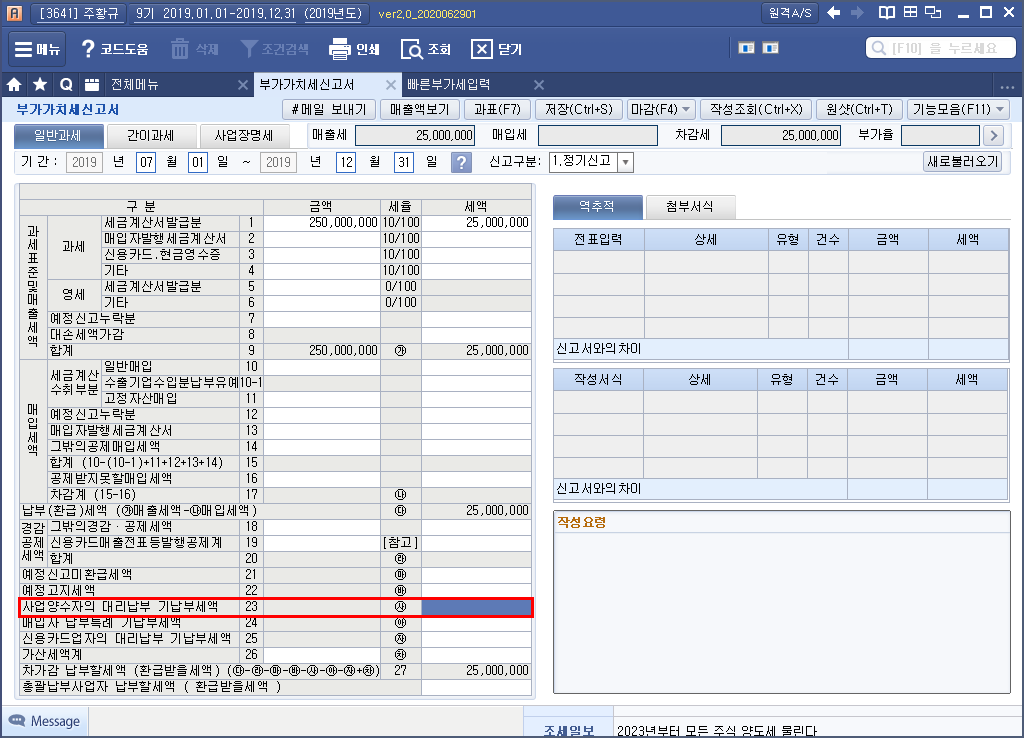Open the 신고구분 dropdown

(626, 162)
